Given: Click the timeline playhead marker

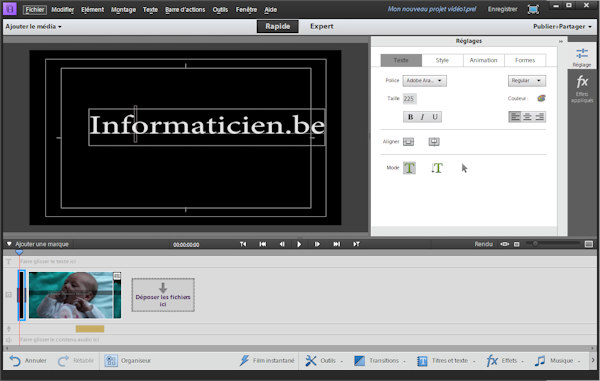Looking at the screenshot, I should [19, 252].
